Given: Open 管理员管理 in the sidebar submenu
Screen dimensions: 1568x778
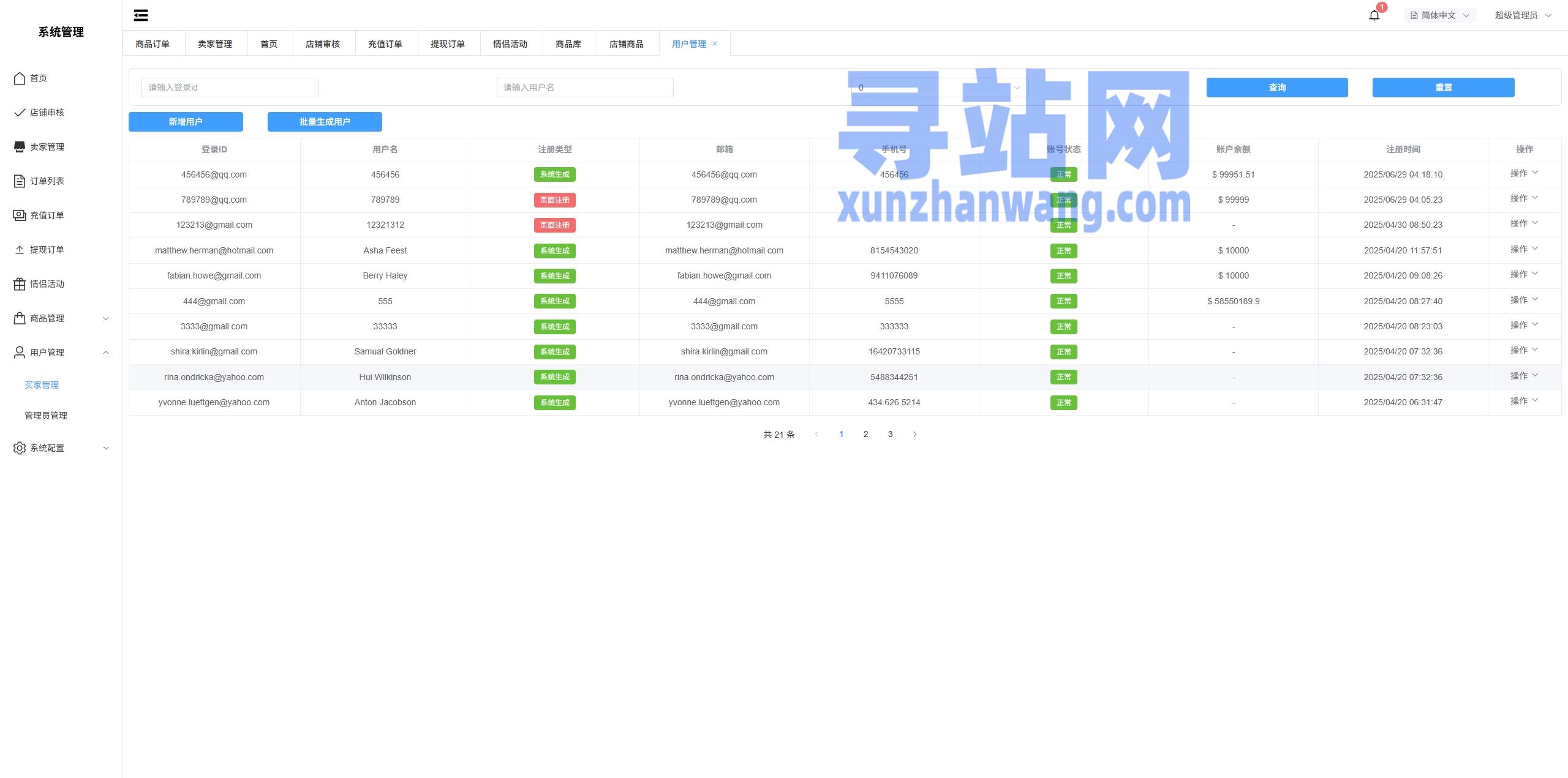Looking at the screenshot, I should 46,416.
